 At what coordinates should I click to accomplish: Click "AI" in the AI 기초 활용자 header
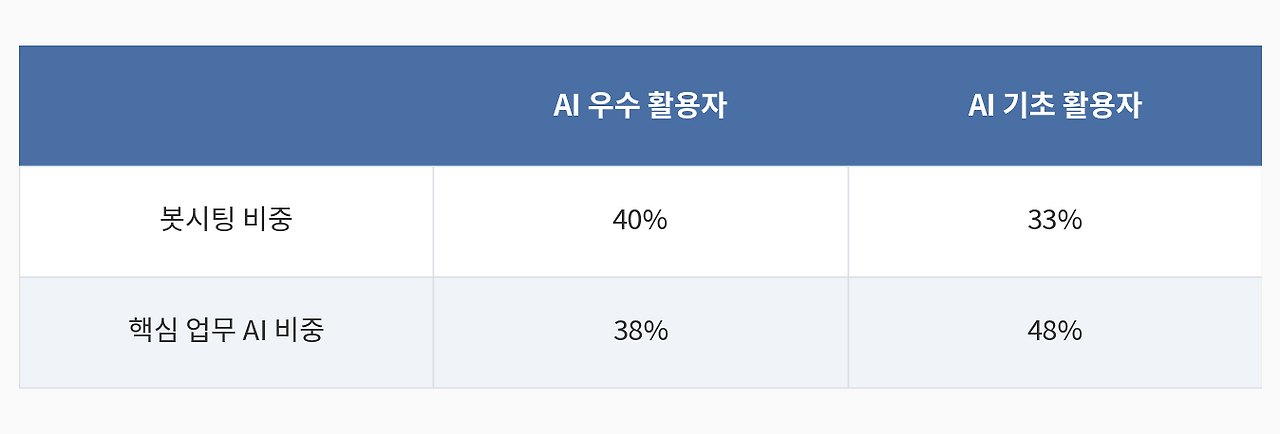coord(979,106)
